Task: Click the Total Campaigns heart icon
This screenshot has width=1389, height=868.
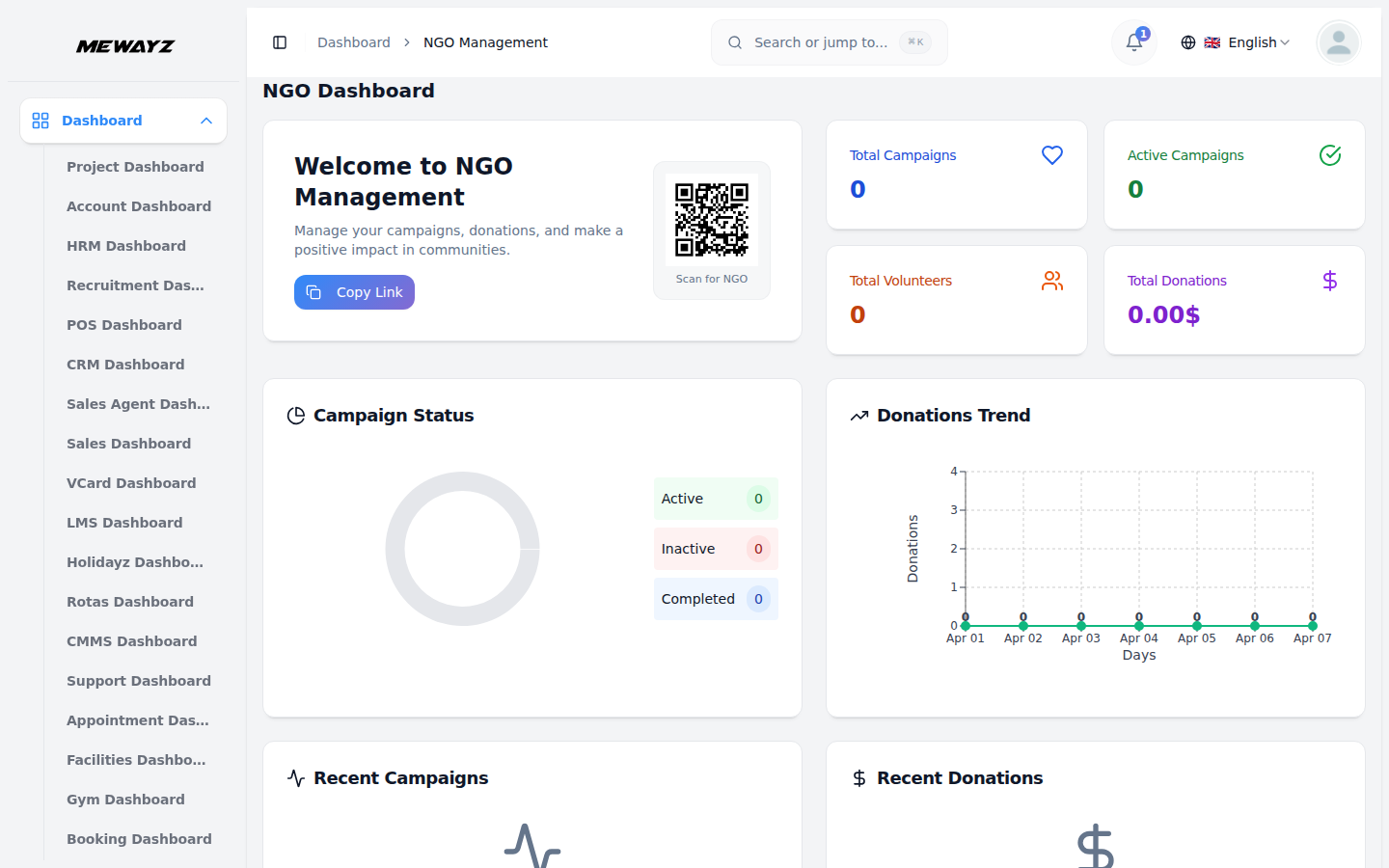Action: 1051,154
